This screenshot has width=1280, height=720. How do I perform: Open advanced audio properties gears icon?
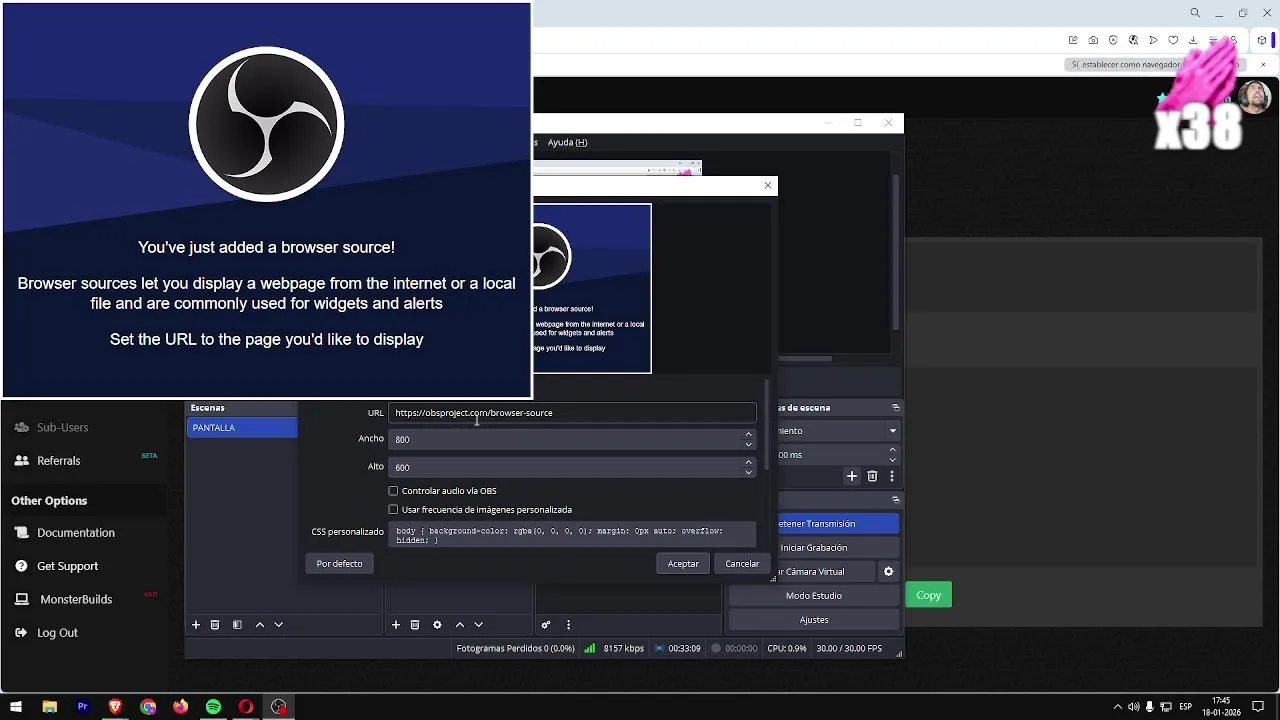(x=546, y=625)
